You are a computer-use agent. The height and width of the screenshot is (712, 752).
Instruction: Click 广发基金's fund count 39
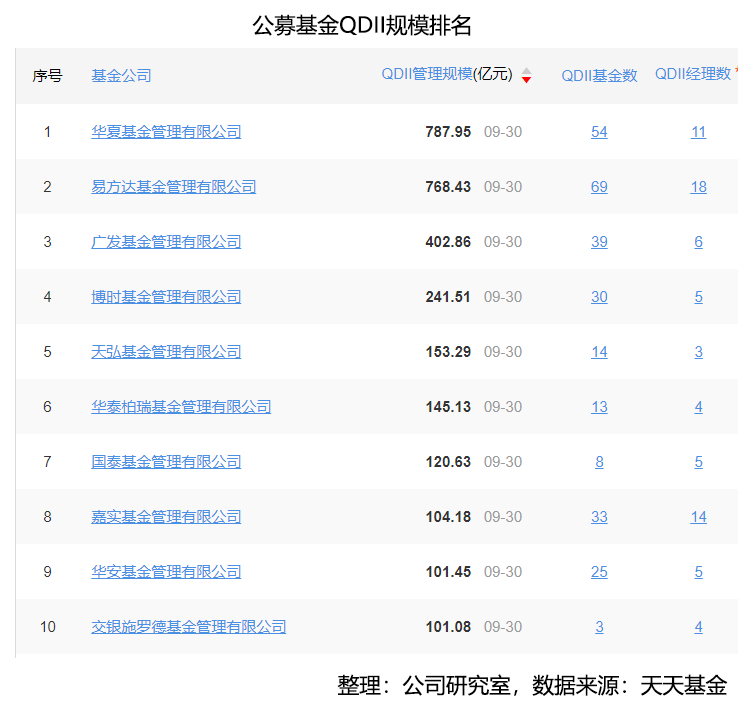click(599, 242)
